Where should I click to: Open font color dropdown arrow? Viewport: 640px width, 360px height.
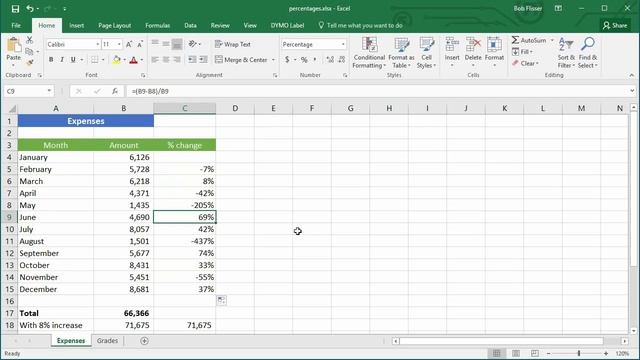pyautogui.click(x=142, y=60)
